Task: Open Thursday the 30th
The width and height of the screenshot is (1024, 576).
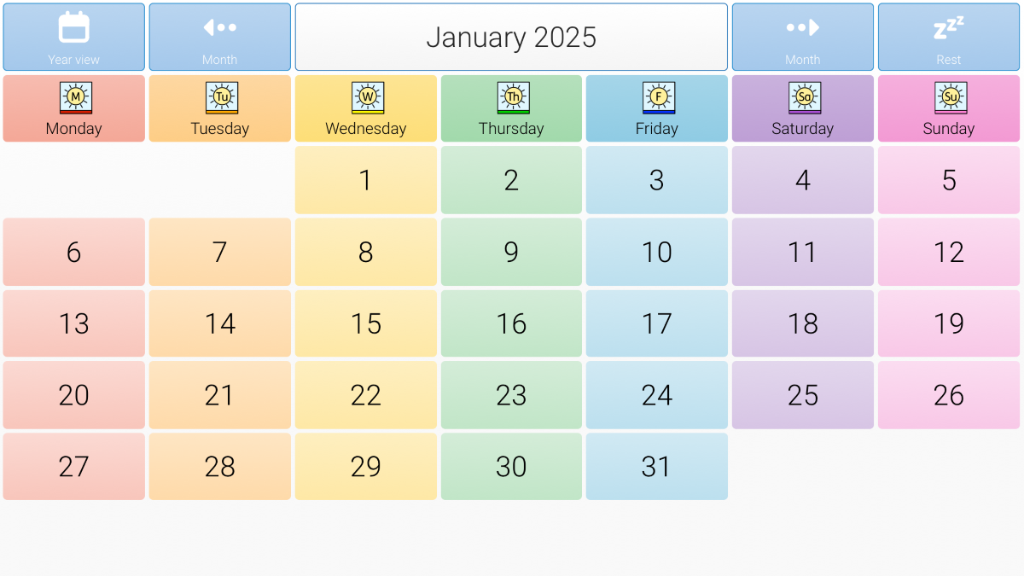Action: pyautogui.click(x=511, y=467)
